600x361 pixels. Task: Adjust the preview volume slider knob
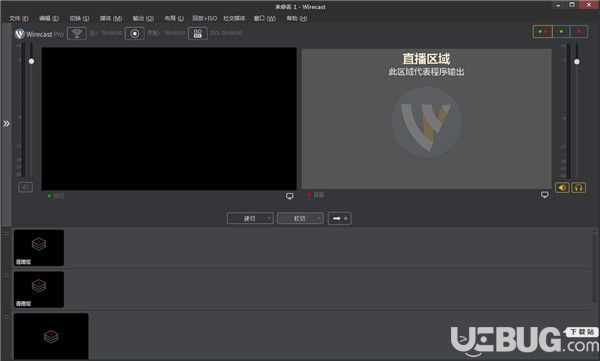click(31, 61)
